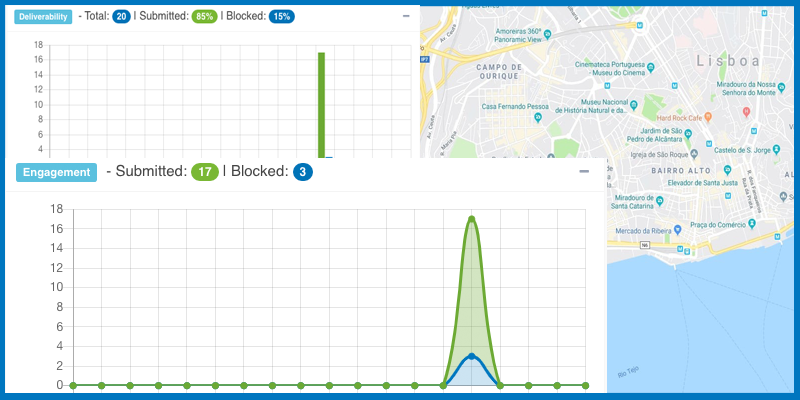Image resolution: width=800 pixels, height=400 pixels.
Task: Click the tall green bar in Deliverability chart
Action: tap(321, 105)
